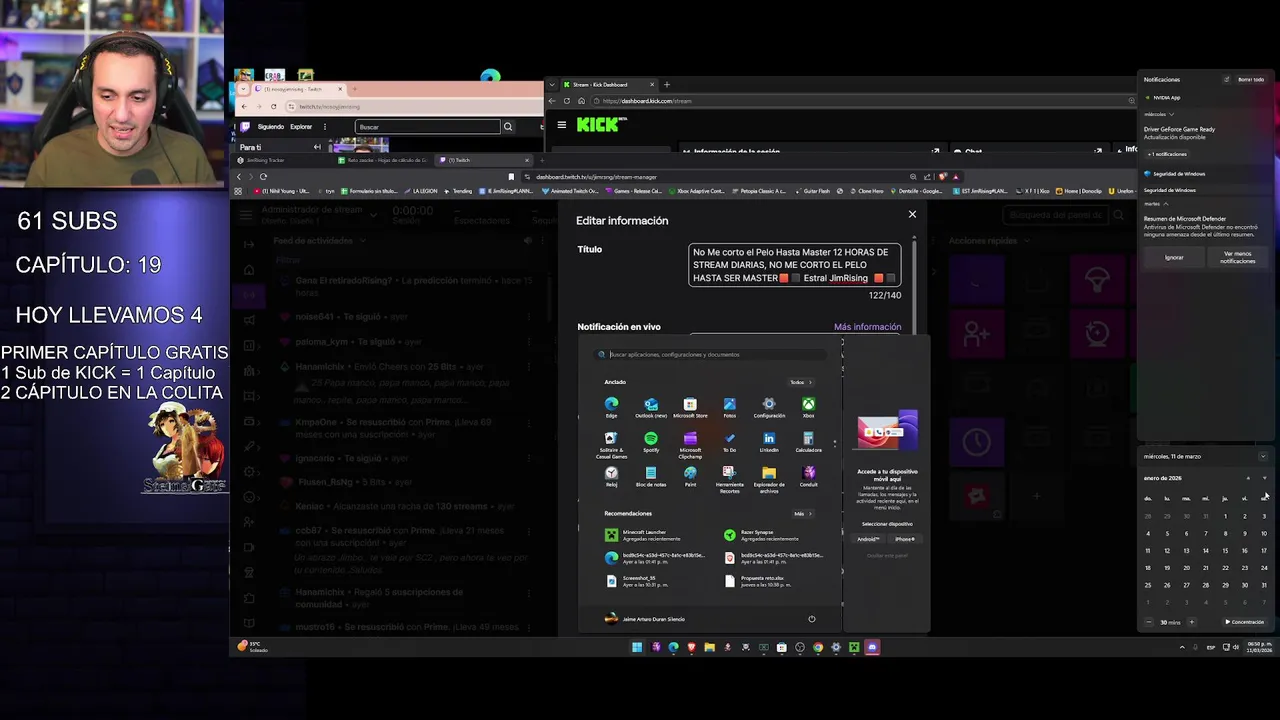Click Más información link
Image resolution: width=1280 pixels, height=720 pixels.
coord(867,327)
